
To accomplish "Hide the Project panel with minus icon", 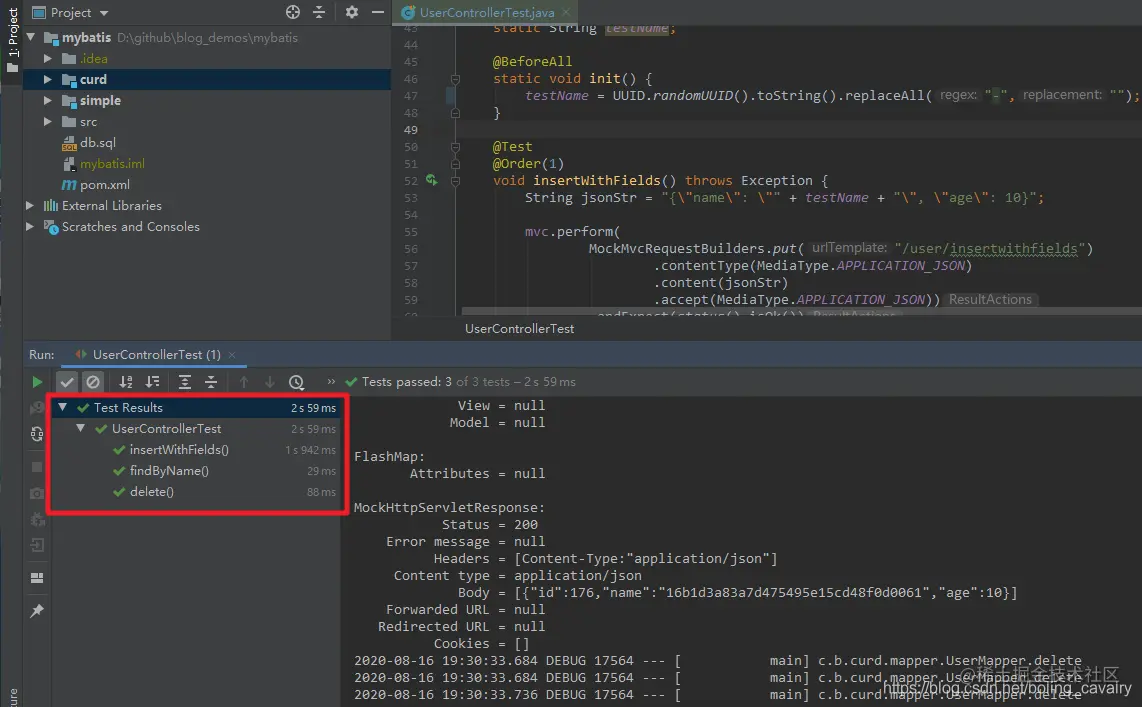I will pos(377,12).
